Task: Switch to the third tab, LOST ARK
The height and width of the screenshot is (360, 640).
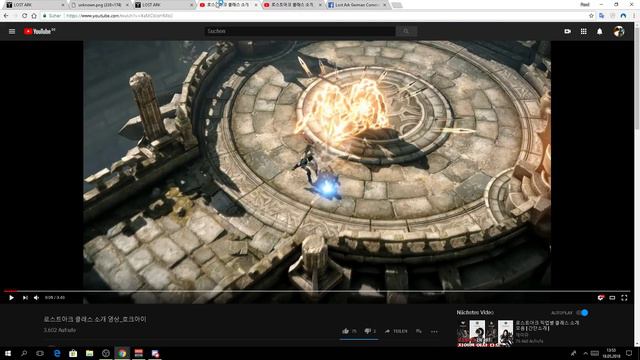Action: pos(164,5)
